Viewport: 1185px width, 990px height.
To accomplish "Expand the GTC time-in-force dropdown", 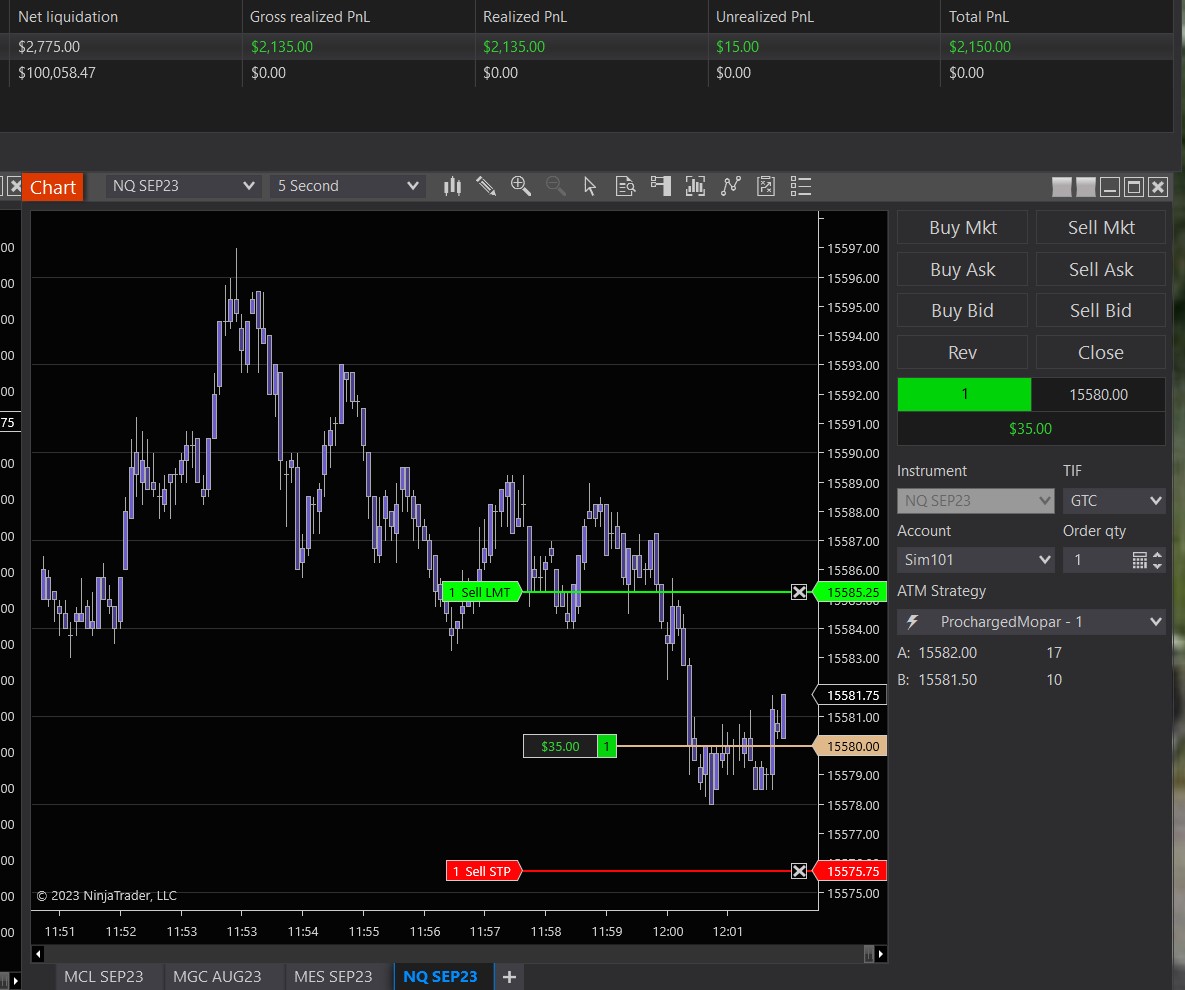I will tap(1114, 500).
